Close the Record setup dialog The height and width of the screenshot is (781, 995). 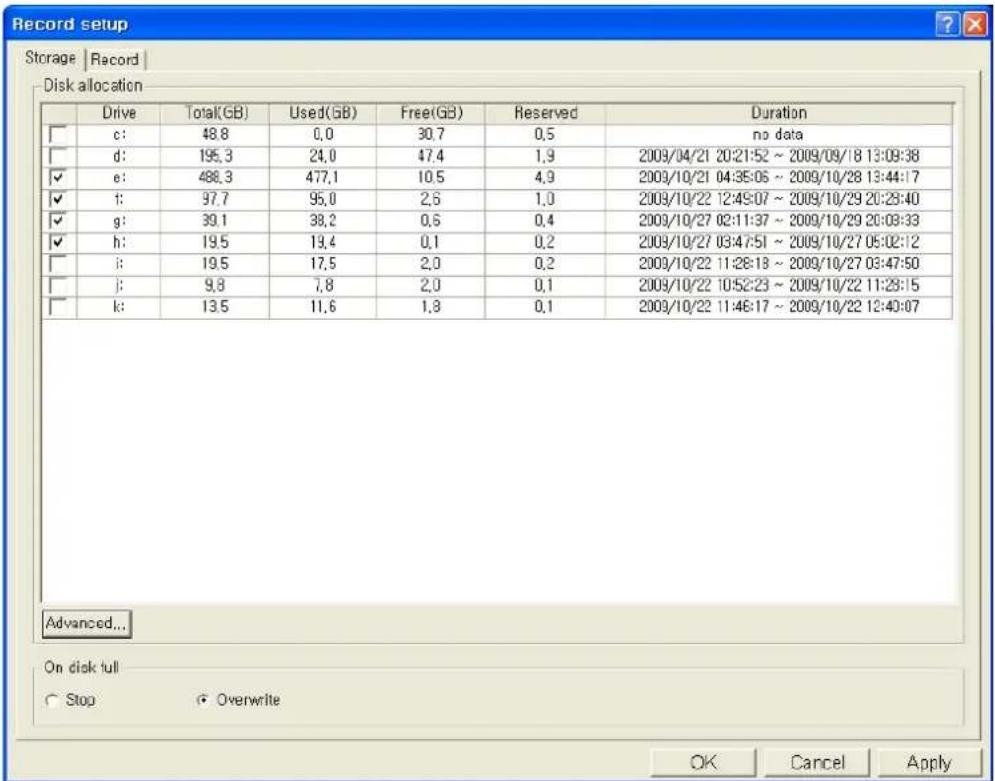click(x=974, y=25)
